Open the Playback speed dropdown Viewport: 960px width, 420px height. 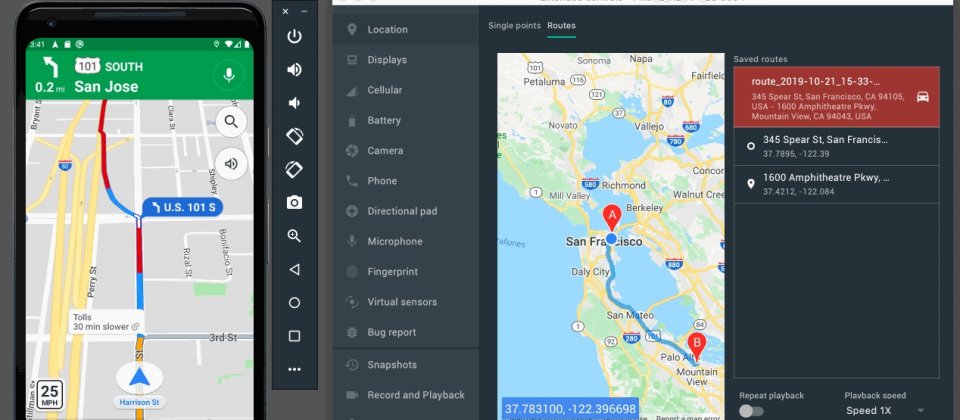(885, 410)
